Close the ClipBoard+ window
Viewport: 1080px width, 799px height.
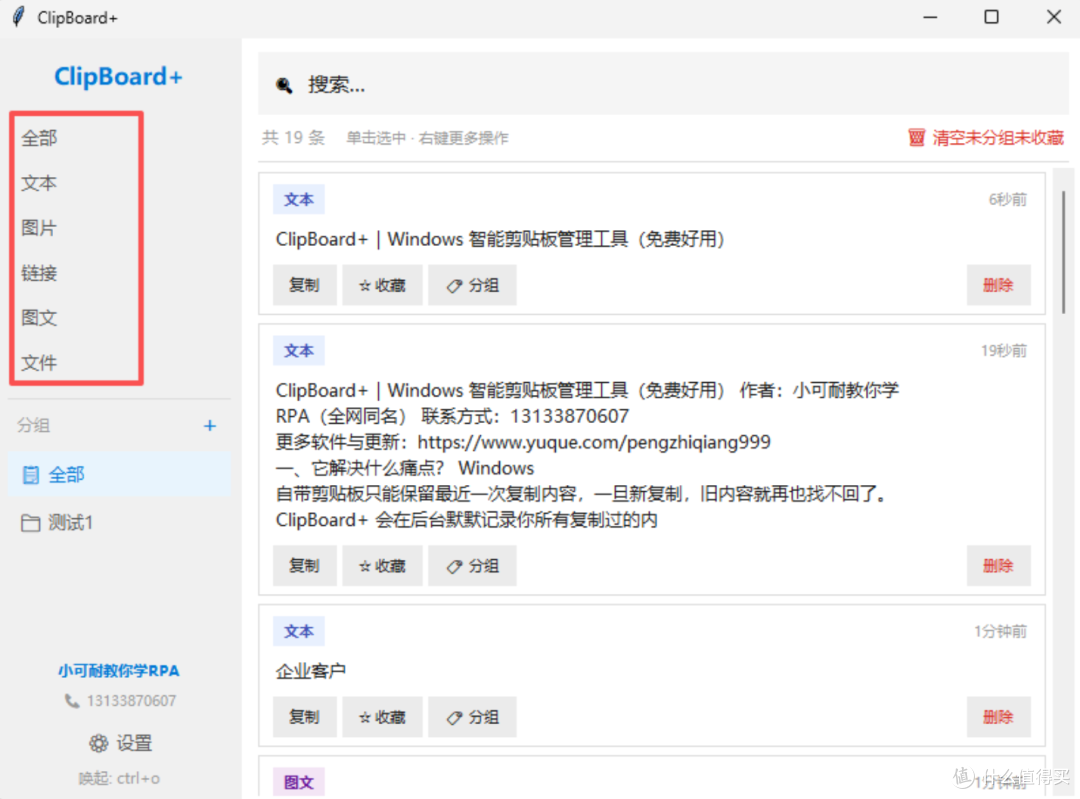(1054, 17)
